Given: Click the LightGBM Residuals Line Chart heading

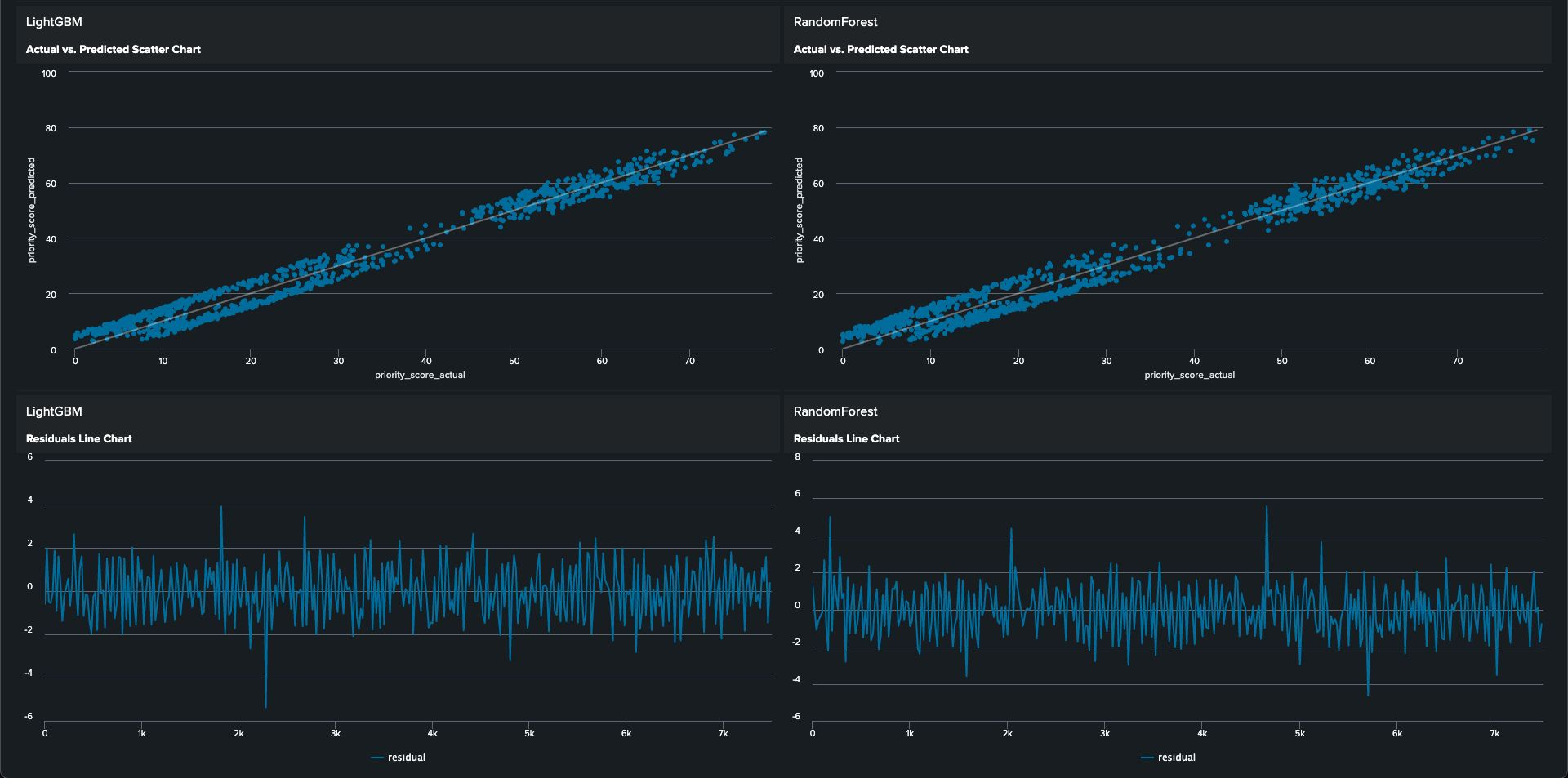Looking at the screenshot, I should pyautogui.click(x=78, y=438).
